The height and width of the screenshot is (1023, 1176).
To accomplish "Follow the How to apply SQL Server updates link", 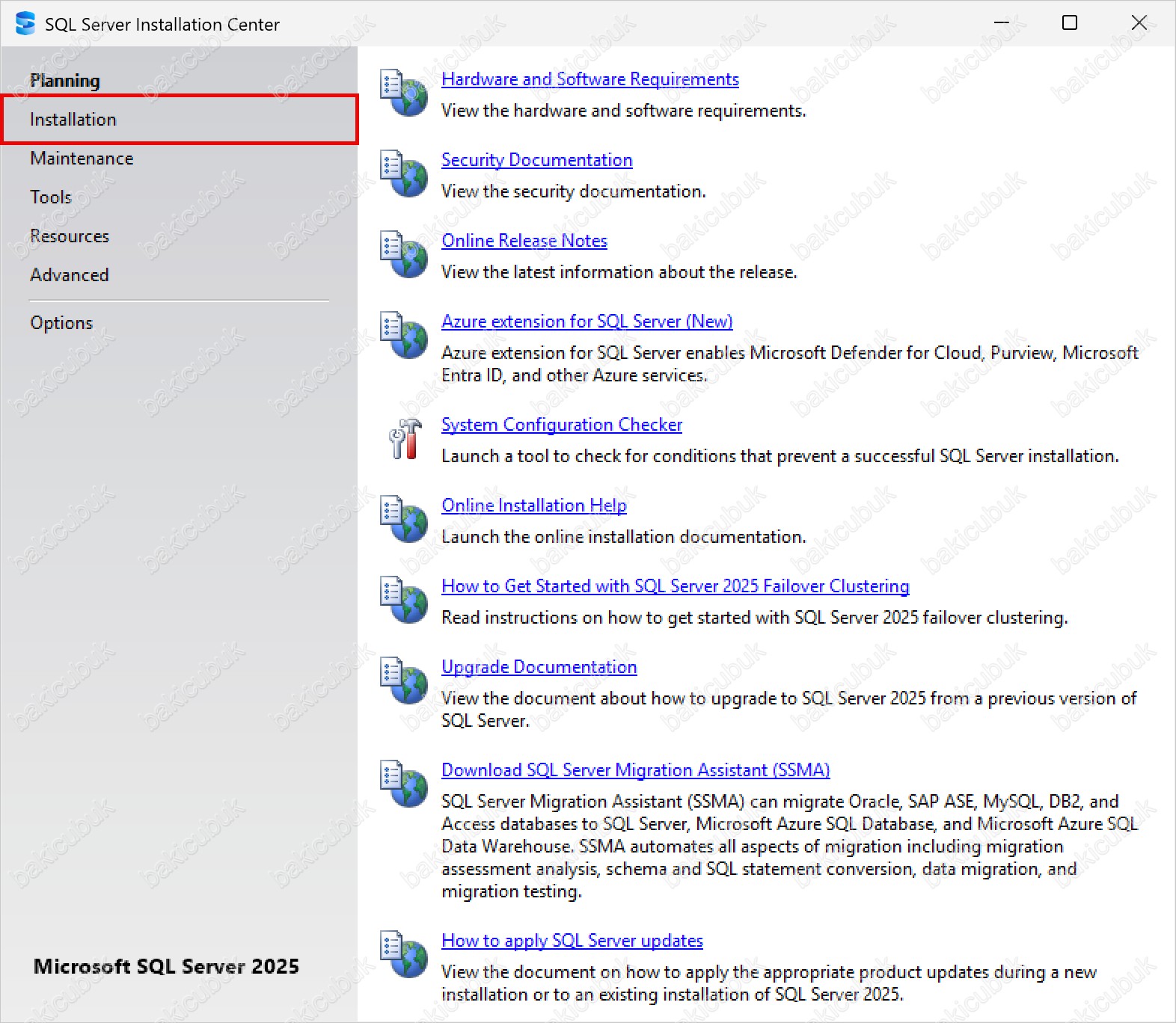I will coord(572,941).
